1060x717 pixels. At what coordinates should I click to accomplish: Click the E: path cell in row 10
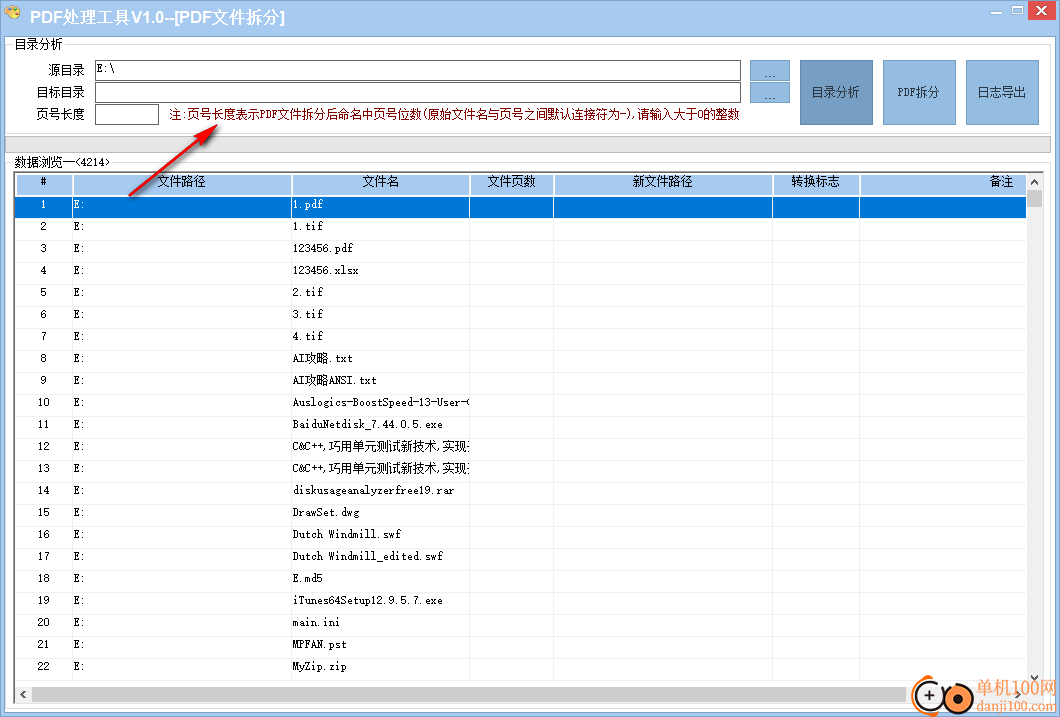[x=182, y=403]
